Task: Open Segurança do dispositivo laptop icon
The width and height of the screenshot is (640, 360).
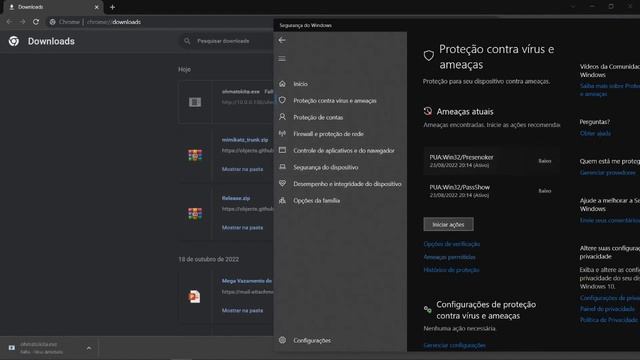Action: [x=282, y=167]
